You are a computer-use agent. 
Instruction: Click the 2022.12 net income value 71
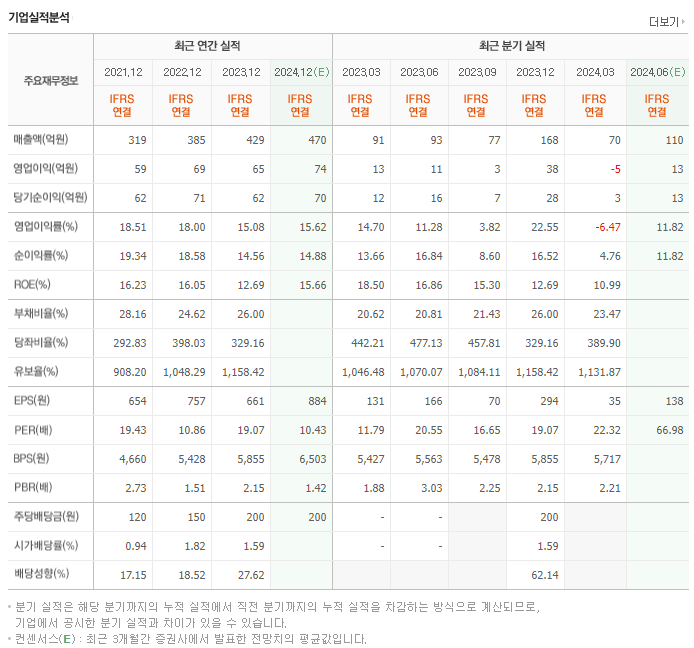point(199,198)
